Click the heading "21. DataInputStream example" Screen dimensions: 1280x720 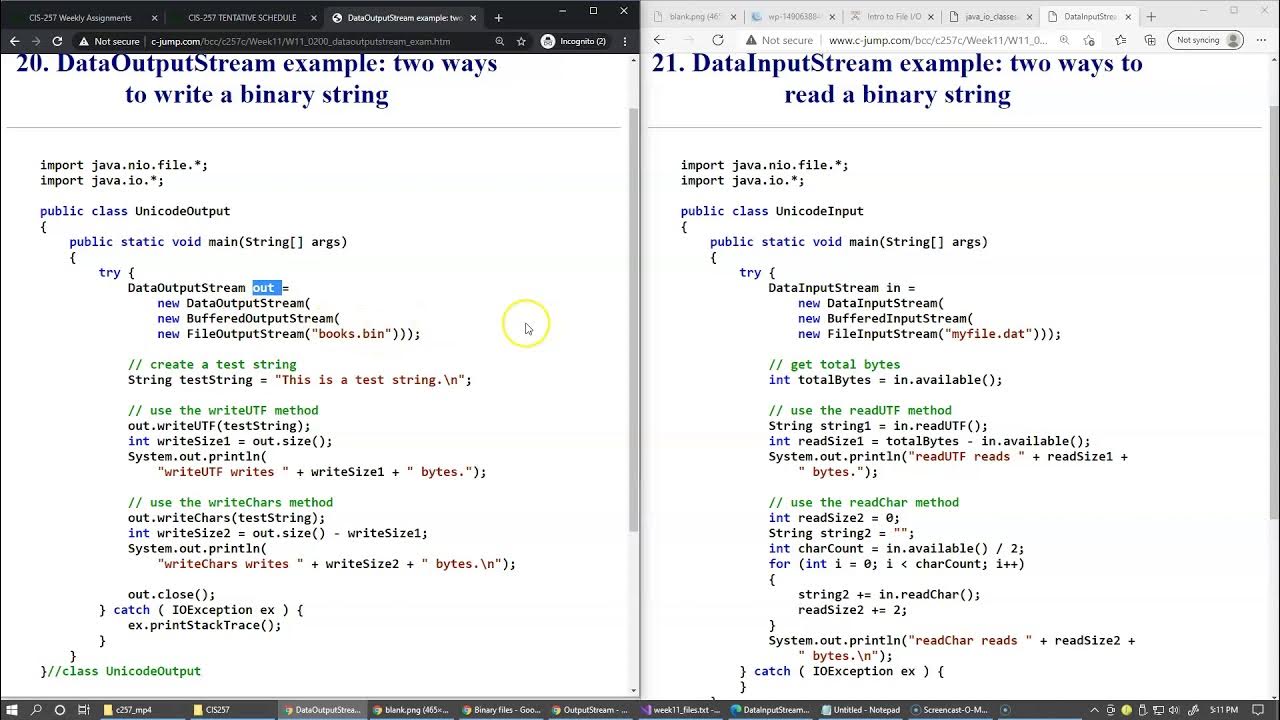pyautogui.click(x=897, y=78)
